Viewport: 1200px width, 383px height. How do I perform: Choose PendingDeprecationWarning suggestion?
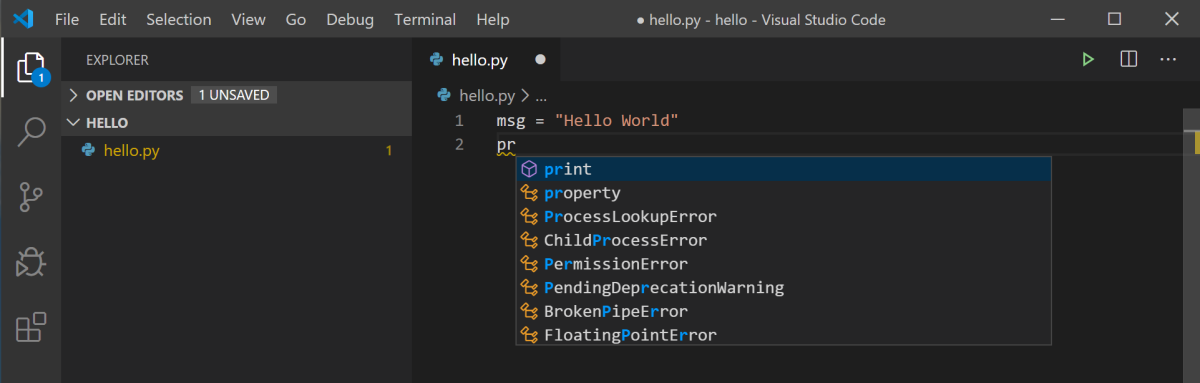pyautogui.click(x=783, y=288)
